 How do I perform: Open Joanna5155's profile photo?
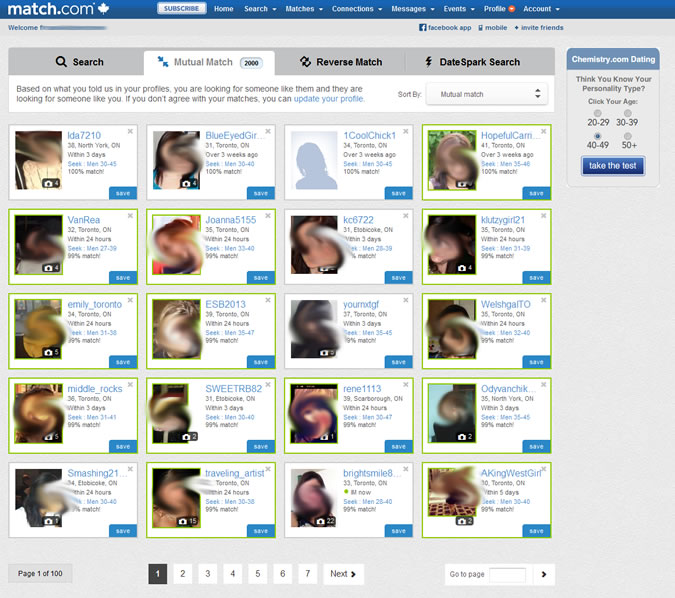pyautogui.click(x=176, y=245)
